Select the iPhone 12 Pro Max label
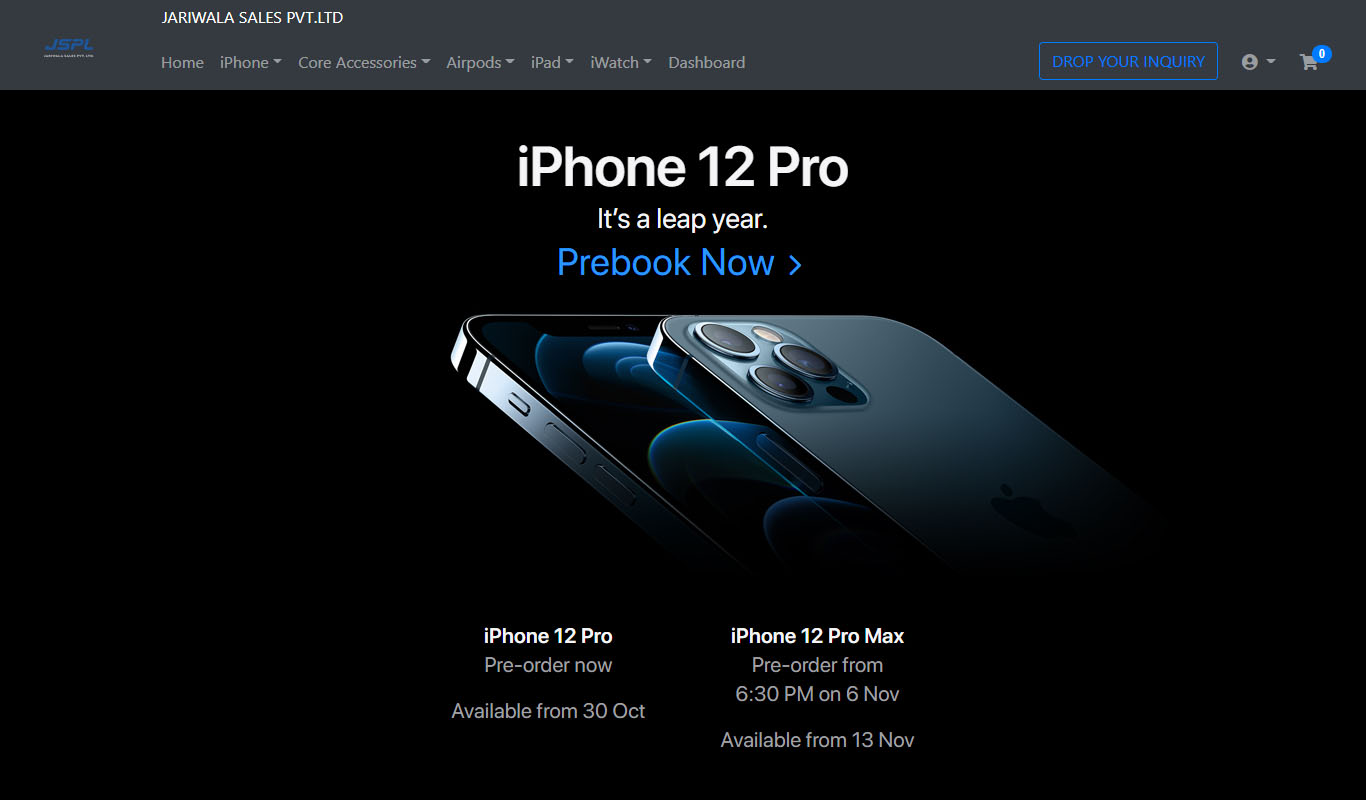This screenshot has width=1366, height=800. [x=817, y=636]
